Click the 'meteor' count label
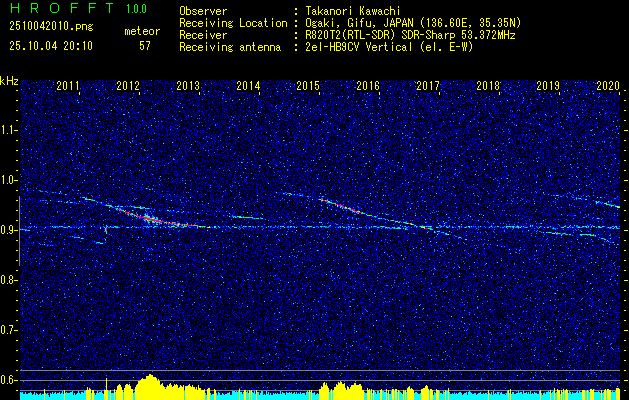629x400 pixels. coord(142,31)
